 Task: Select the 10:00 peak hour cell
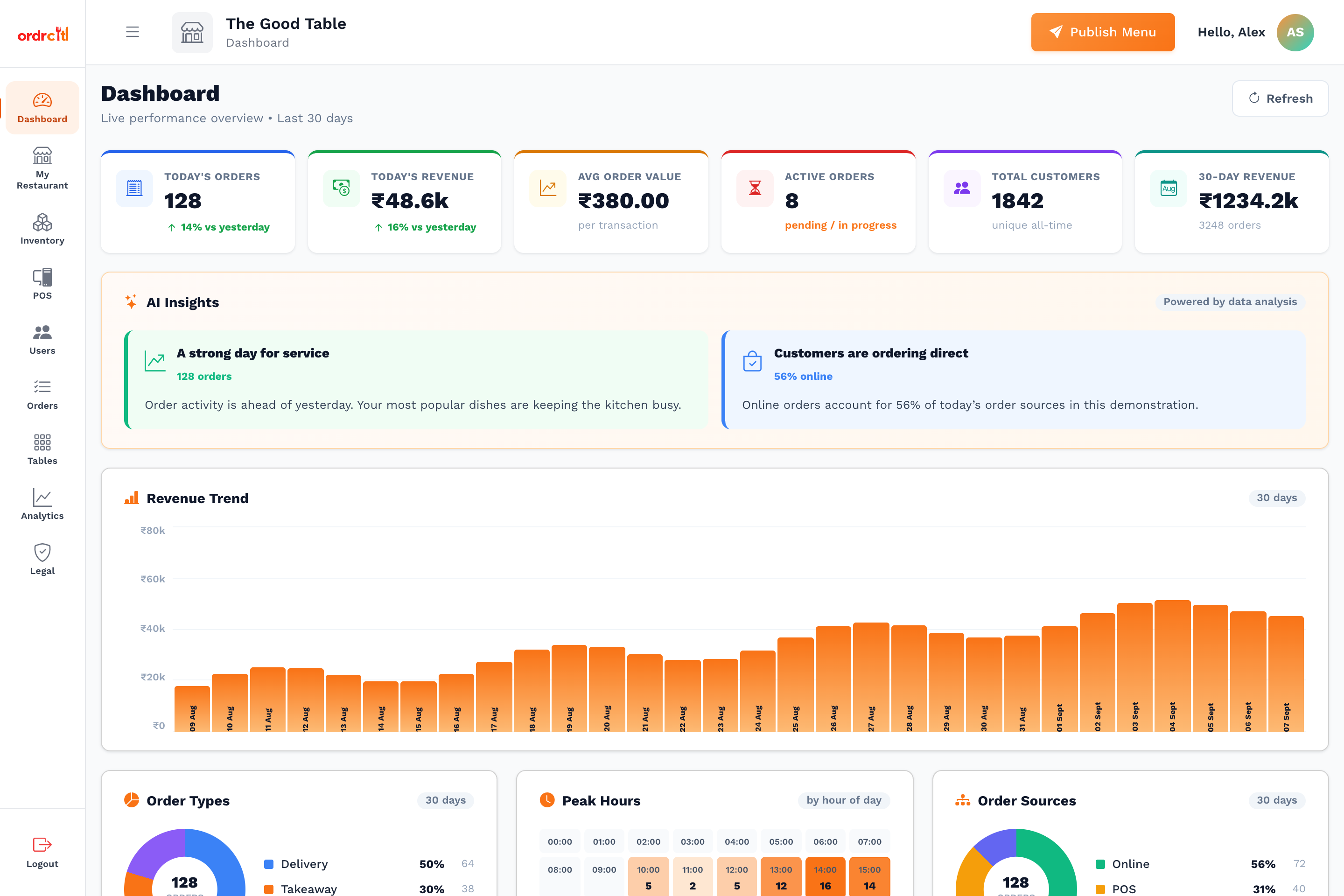[x=648, y=876]
